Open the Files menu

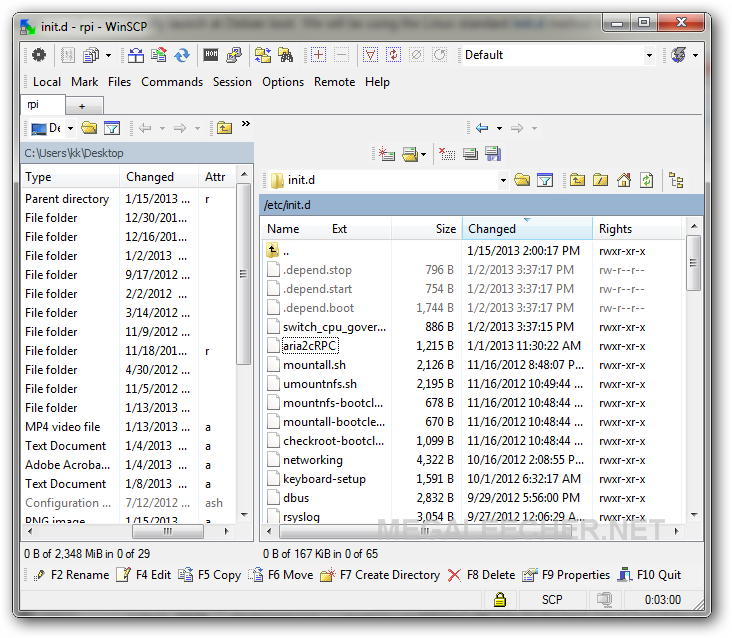point(120,82)
